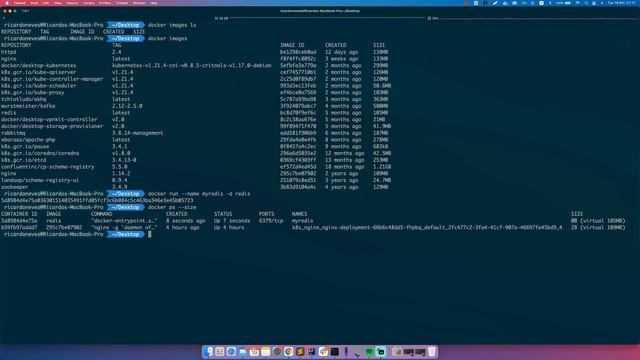Open Calendar from the dock
The width and height of the screenshot is (640, 360).
[x=254, y=351]
